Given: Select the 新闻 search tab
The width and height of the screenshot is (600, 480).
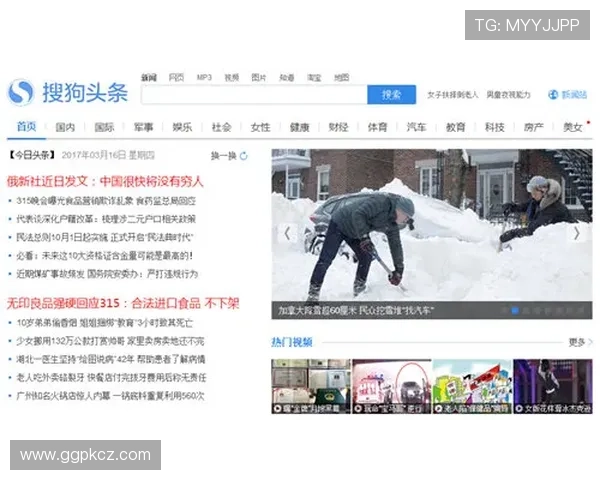Looking at the screenshot, I should (x=149, y=77).
